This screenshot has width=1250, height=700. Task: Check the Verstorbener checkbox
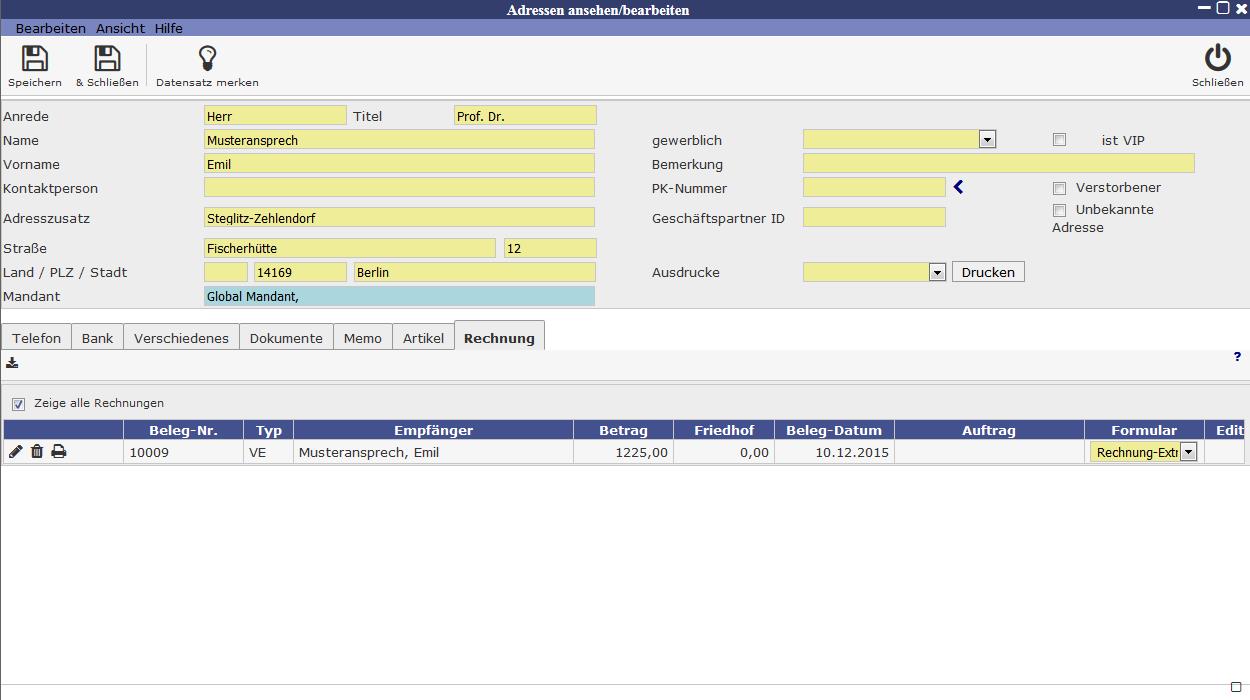pos(1059,188)
